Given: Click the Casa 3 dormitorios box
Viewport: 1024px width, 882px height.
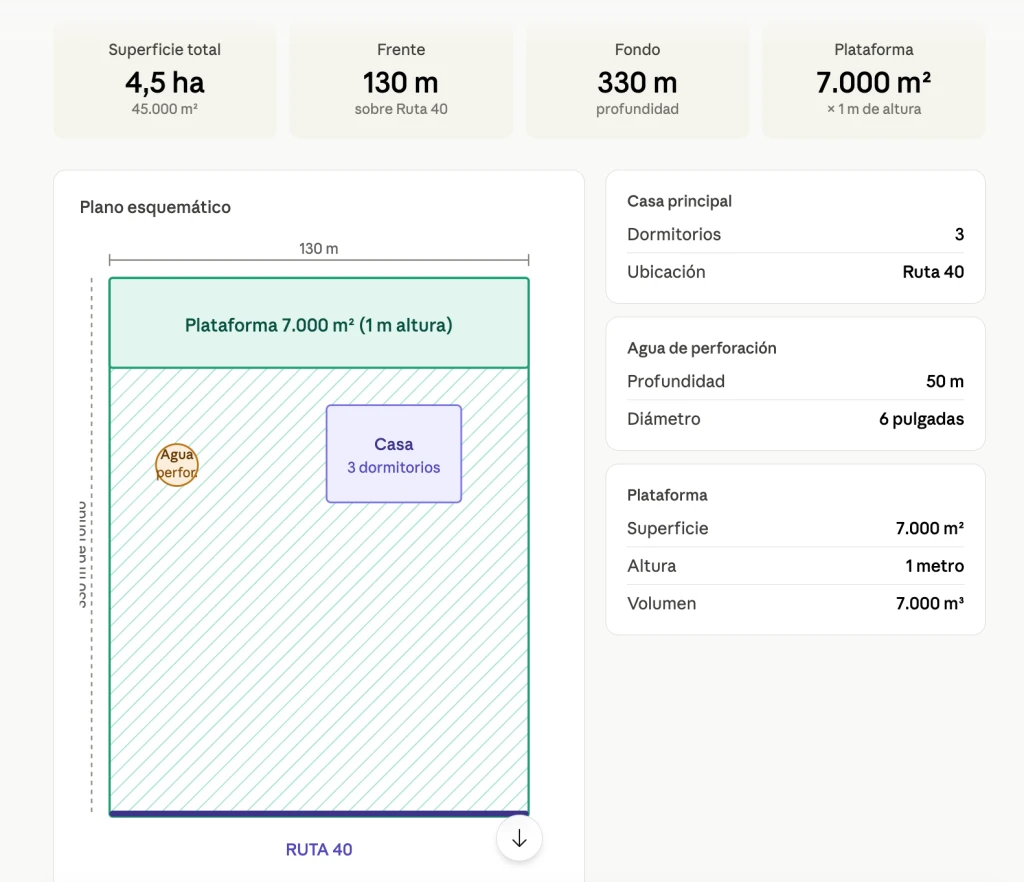Looking at the screenshot, I should 394,454.
